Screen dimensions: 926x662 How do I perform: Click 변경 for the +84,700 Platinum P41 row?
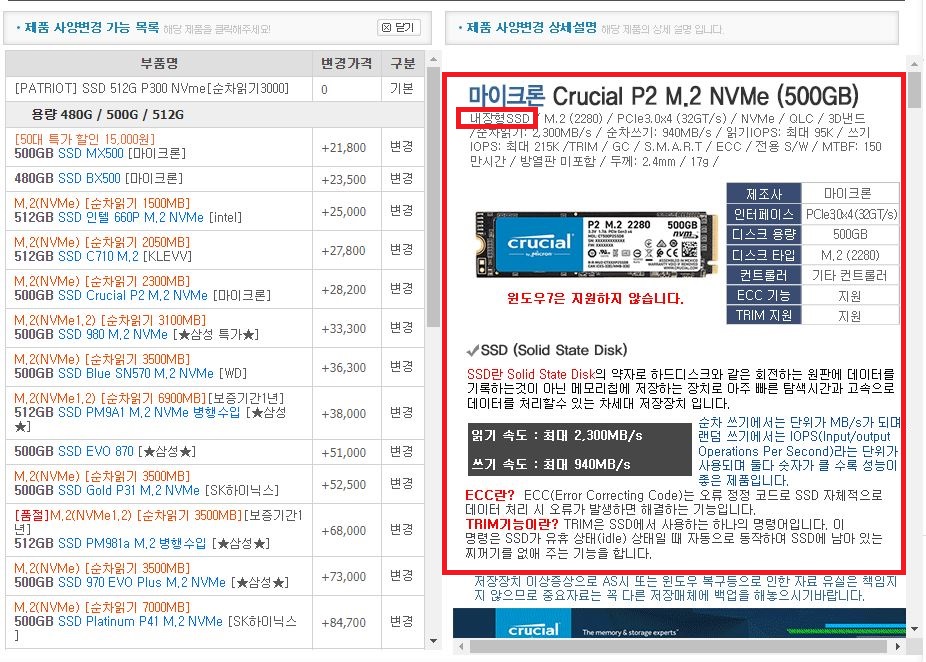pos(402,621)
